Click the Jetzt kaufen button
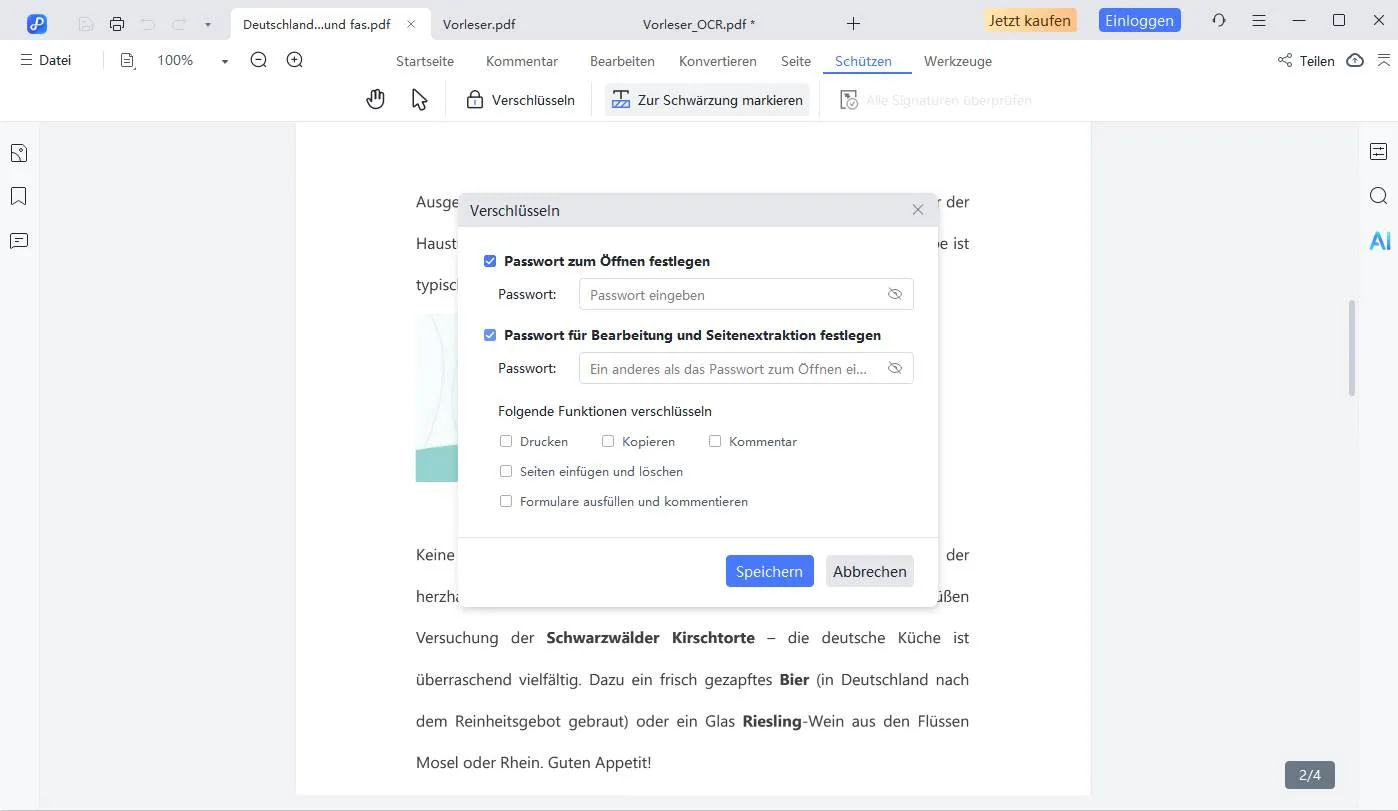This screenshot has width=1398, height=811. click(x=1030, y=20)
